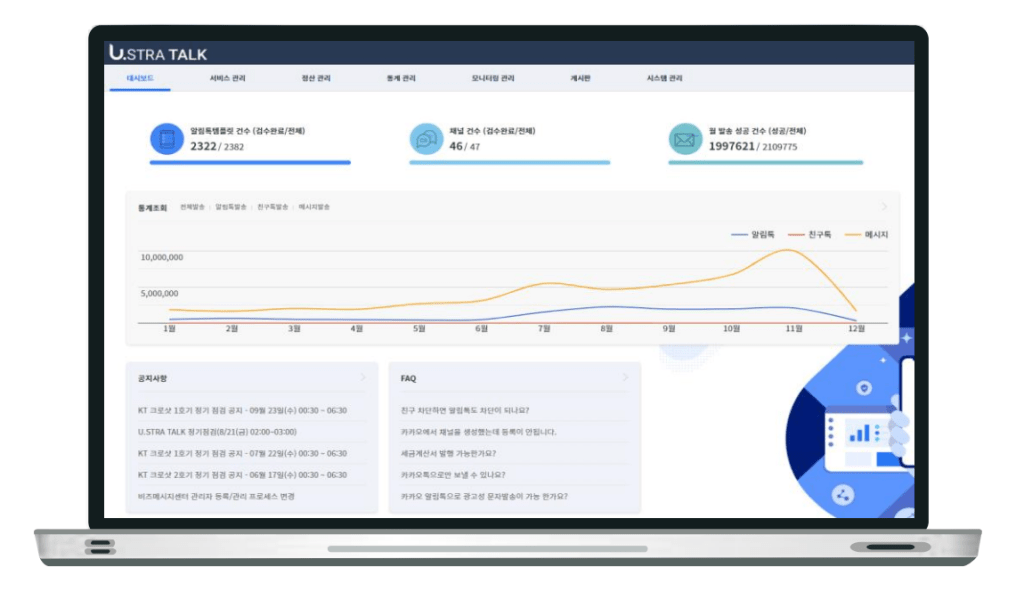Open the 대시보드 tab
The height and width of the screenshot is (616, 1024).
140,78
